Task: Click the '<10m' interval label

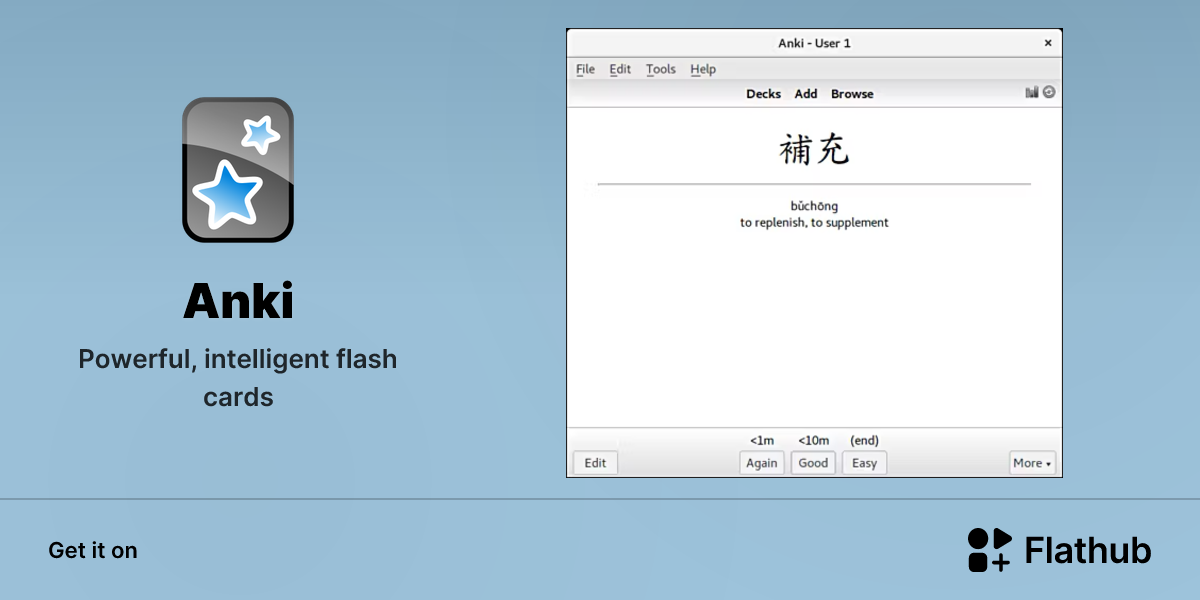Action: pyautogui.click(x=813, y=440)
